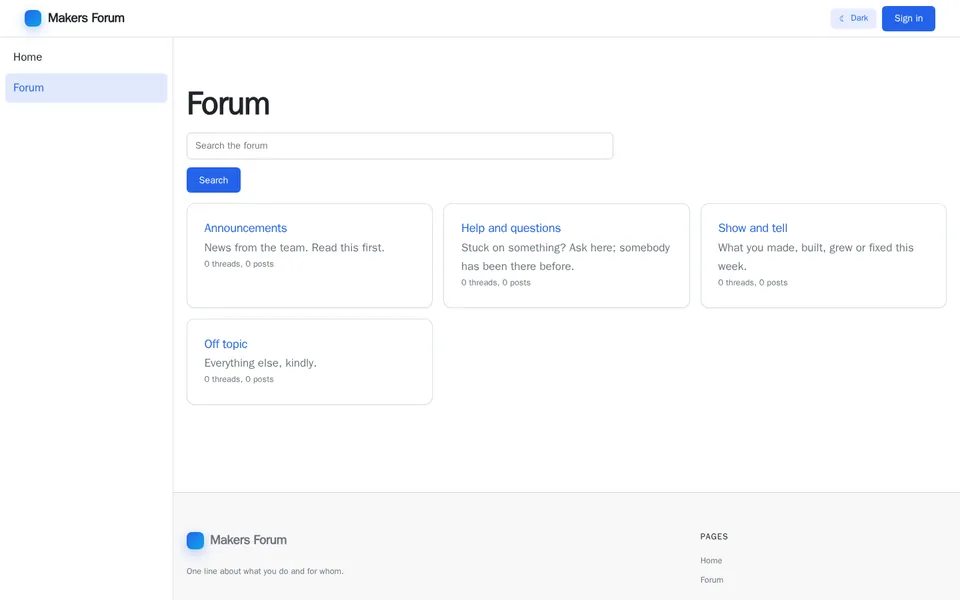Click the Forum page heading
Image resolution: width=960 pixels, height=600 pixels.
pos(228,103)
